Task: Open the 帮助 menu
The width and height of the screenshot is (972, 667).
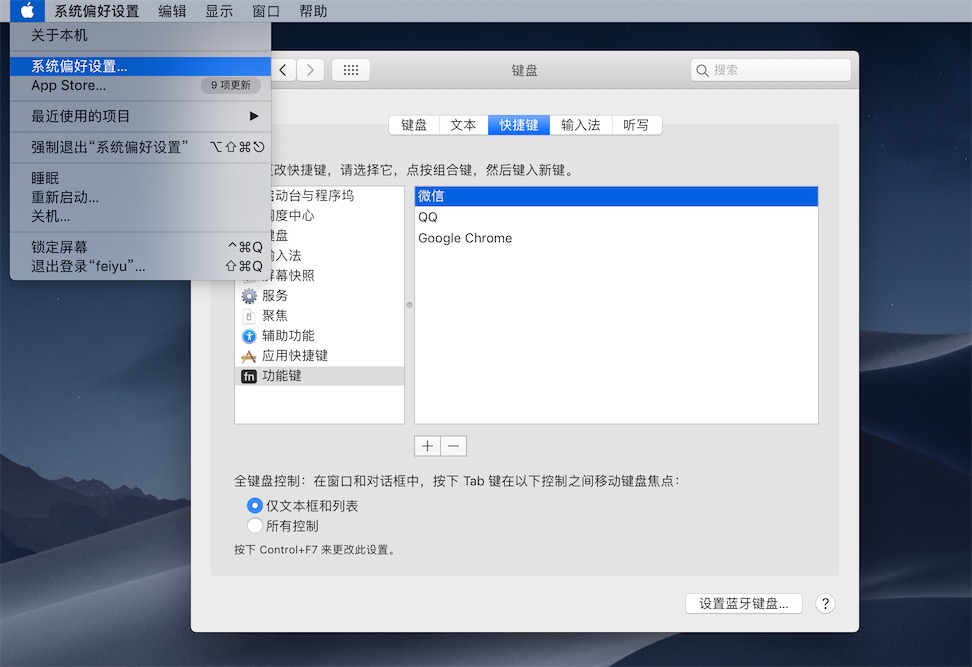Action: [313, 11]
